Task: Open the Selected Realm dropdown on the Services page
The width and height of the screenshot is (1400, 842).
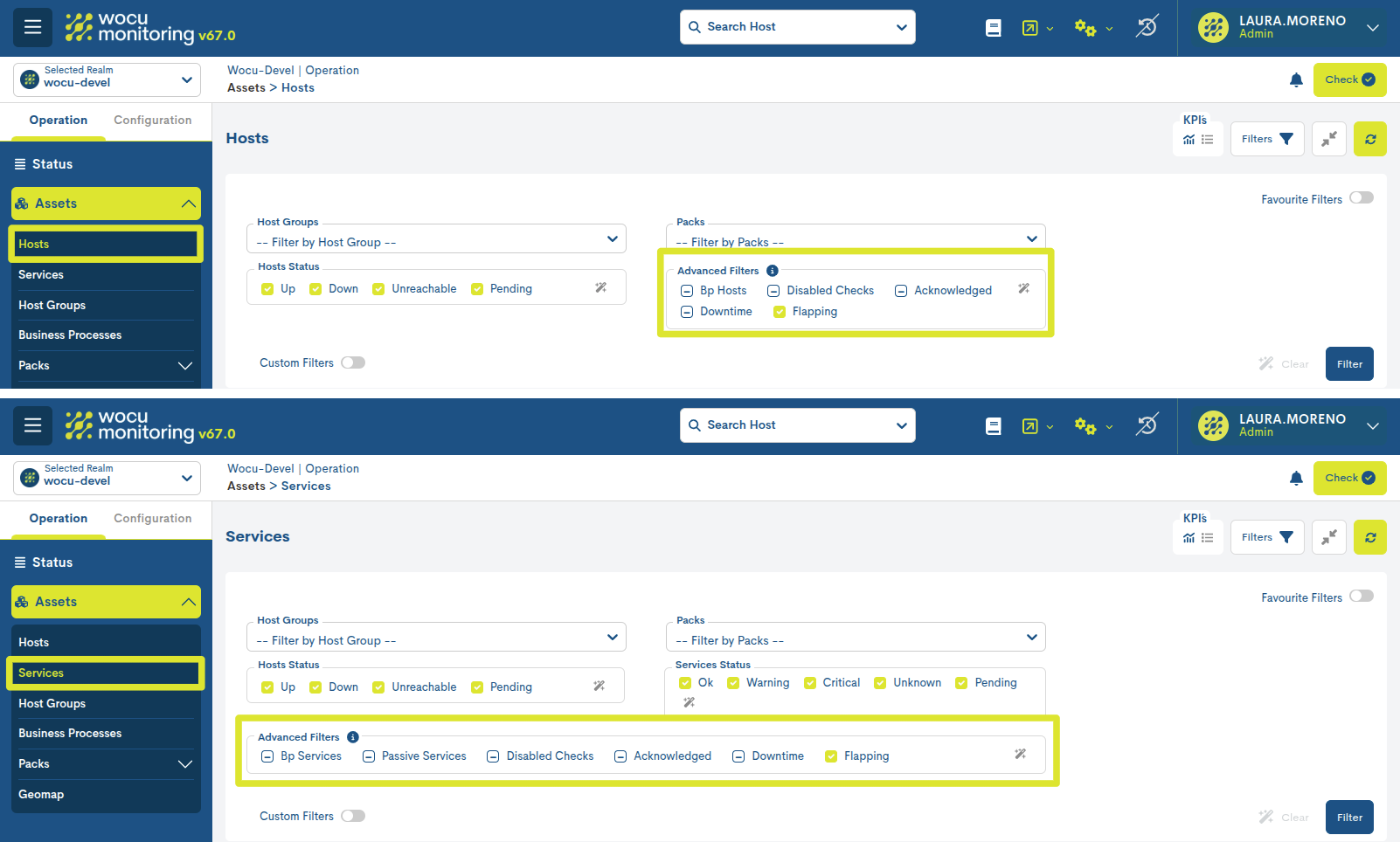Action: point(107,478)
